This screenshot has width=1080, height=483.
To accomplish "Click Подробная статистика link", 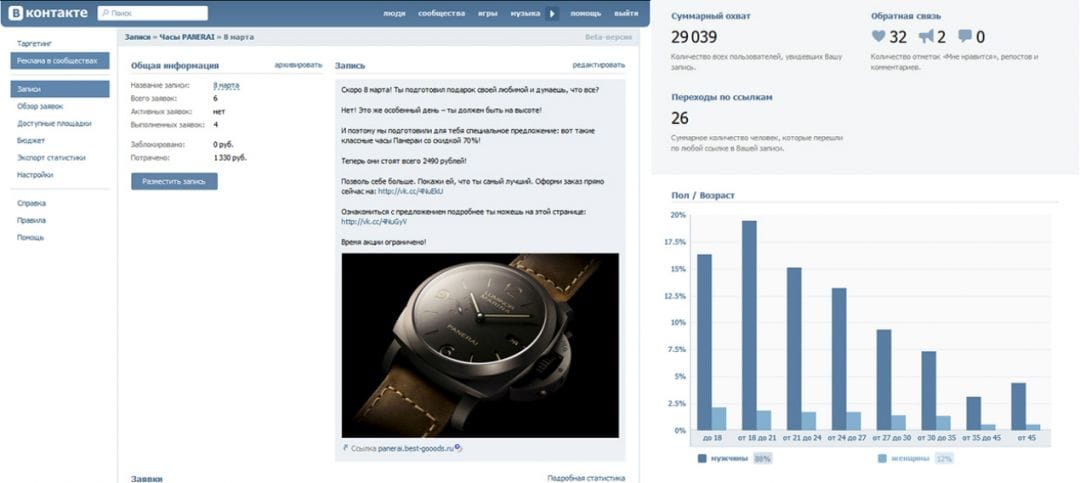I will [586, 478].
